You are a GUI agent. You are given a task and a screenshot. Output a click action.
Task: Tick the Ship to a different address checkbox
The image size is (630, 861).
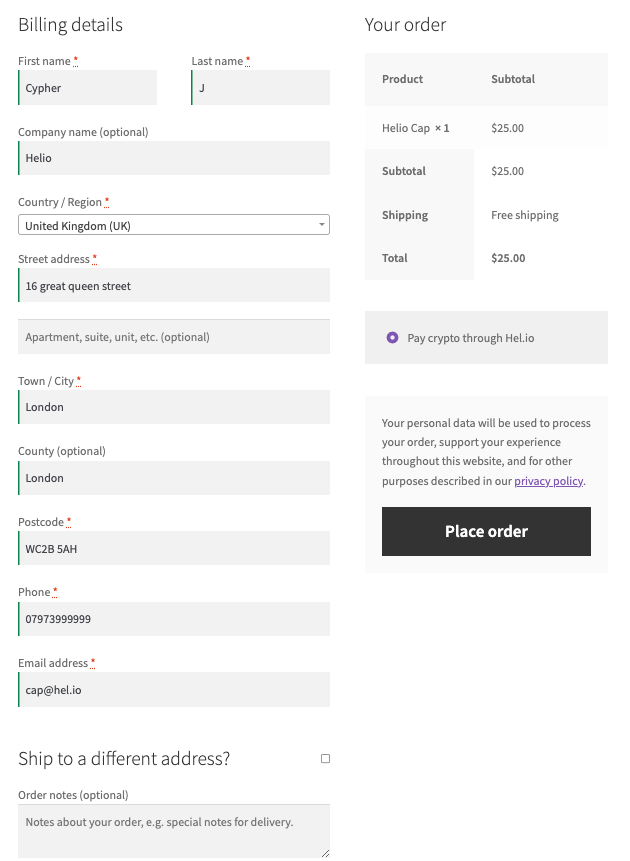tap(325, 758)
